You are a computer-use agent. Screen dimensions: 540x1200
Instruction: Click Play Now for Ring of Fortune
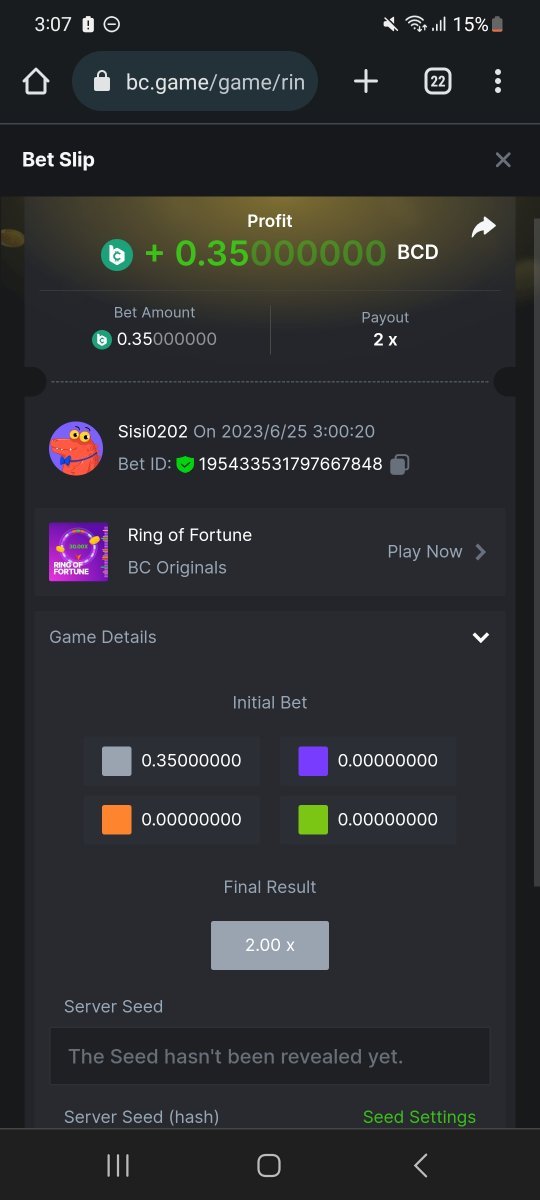425,552
